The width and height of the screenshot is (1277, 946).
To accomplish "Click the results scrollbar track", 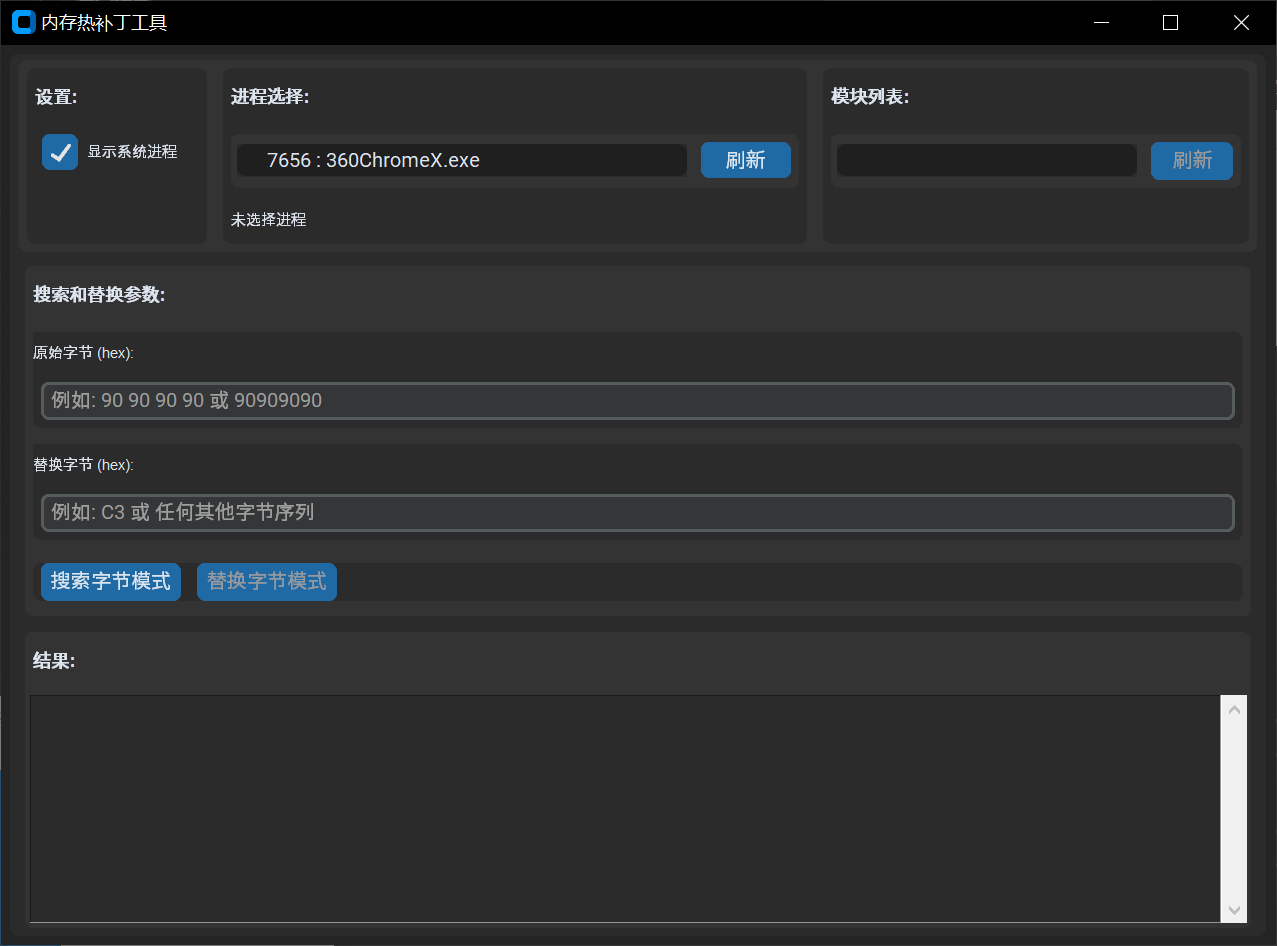I will (x=1234, y=810).
